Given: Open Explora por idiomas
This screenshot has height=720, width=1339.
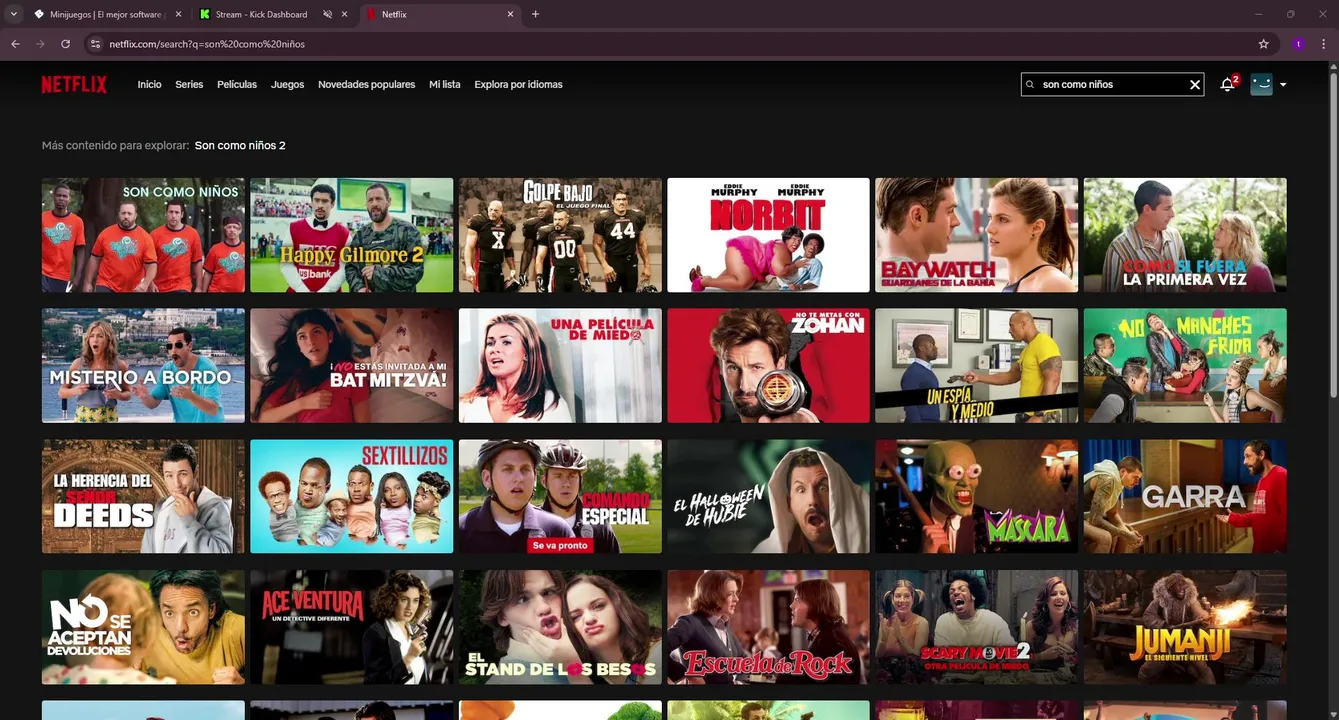Looking at the screenshot, I should tap(518, 85).
